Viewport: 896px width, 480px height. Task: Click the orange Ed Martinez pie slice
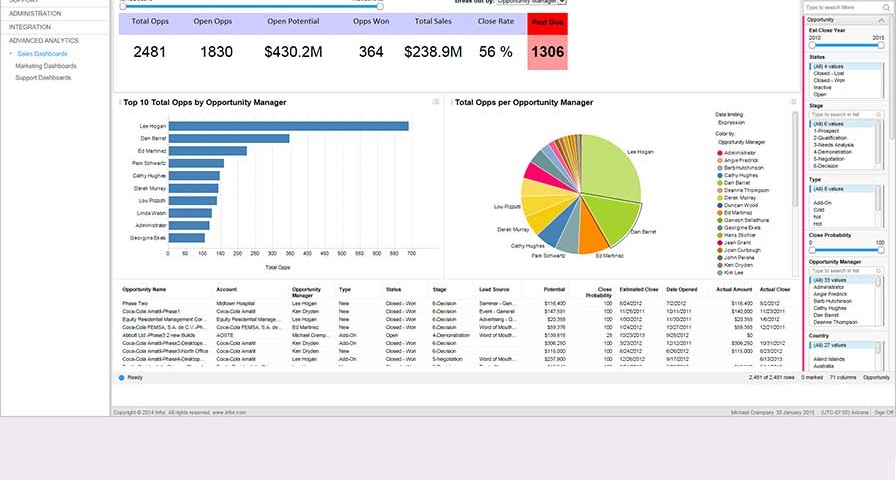click(591, 231)
